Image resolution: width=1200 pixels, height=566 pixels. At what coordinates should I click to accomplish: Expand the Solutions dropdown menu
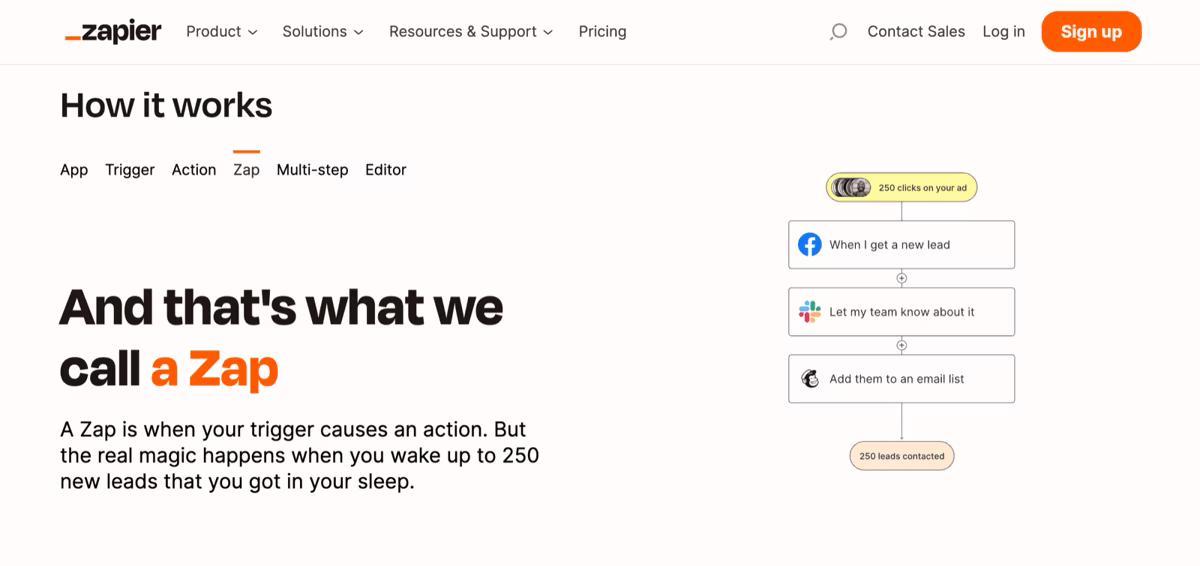[x=323, y=32]
